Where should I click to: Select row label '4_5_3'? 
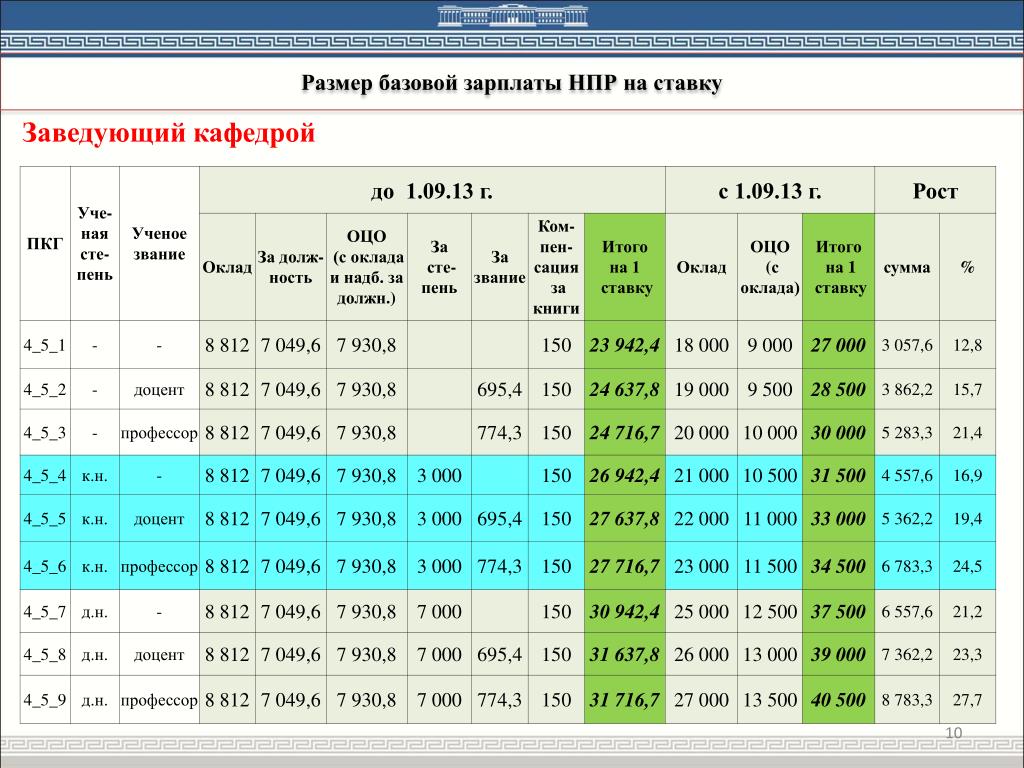pos(45,432)
